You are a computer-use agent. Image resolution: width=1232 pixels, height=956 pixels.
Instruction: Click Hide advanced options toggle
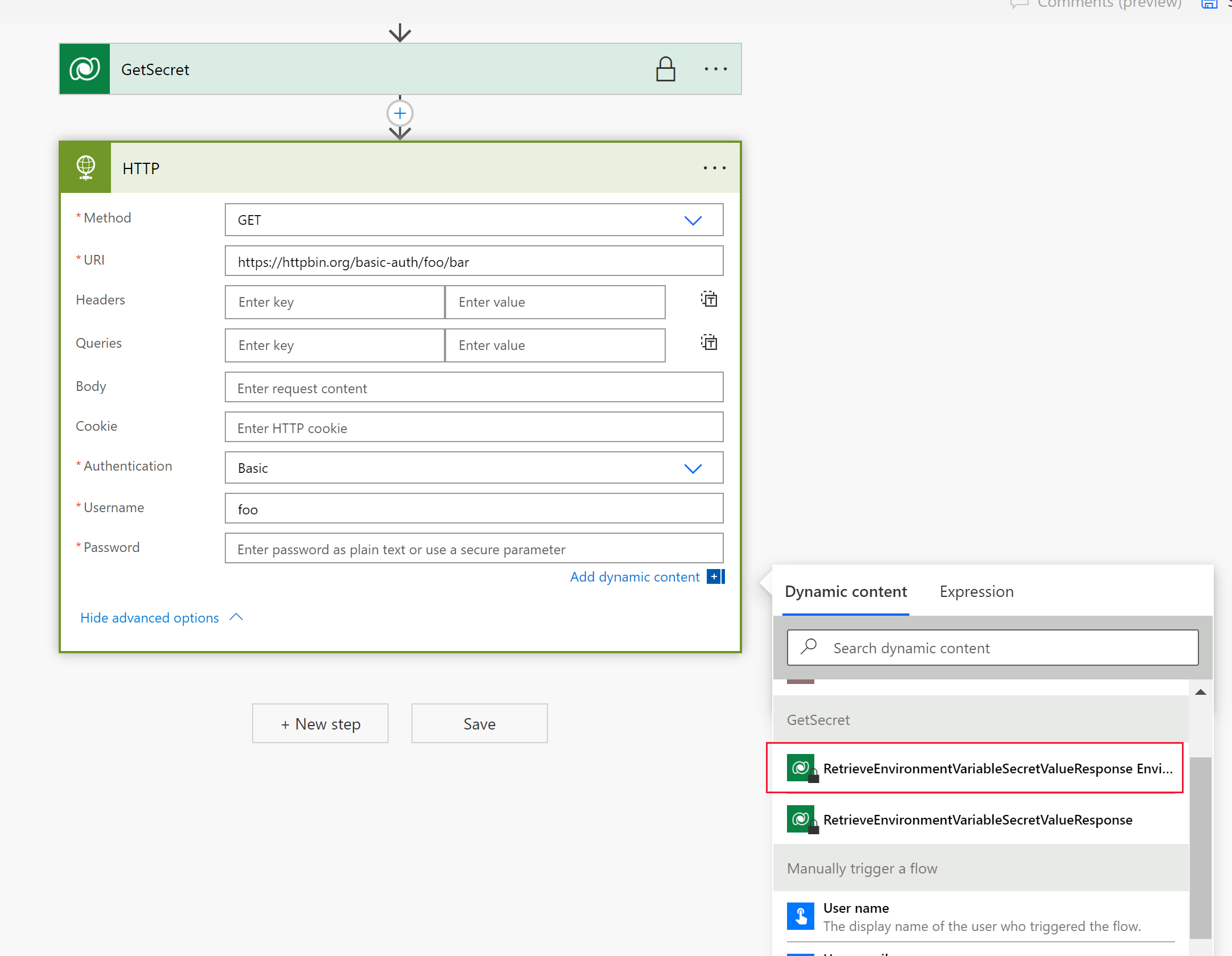(x=163, y=617)
